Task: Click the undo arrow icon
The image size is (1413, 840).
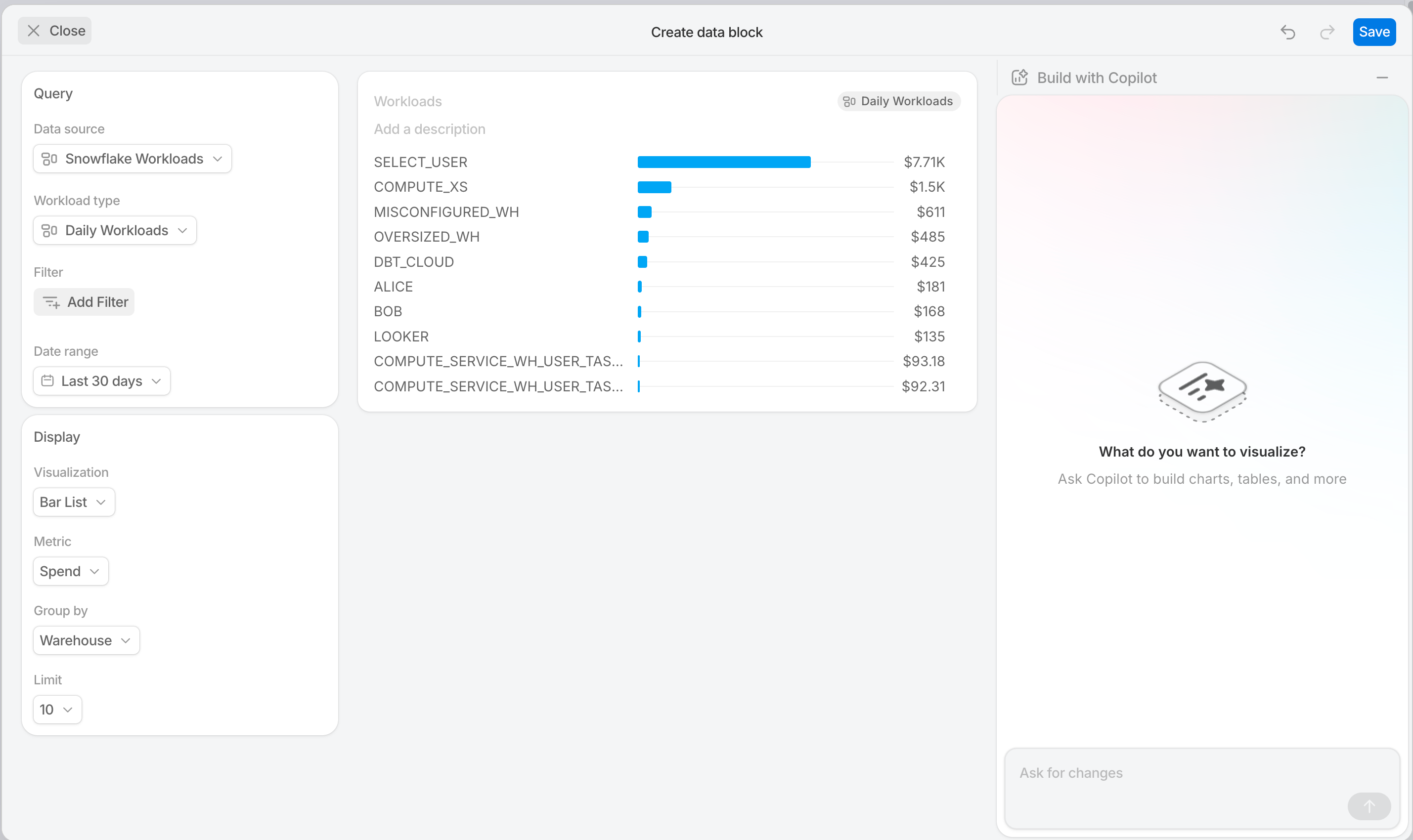Action: point(1287,32)
